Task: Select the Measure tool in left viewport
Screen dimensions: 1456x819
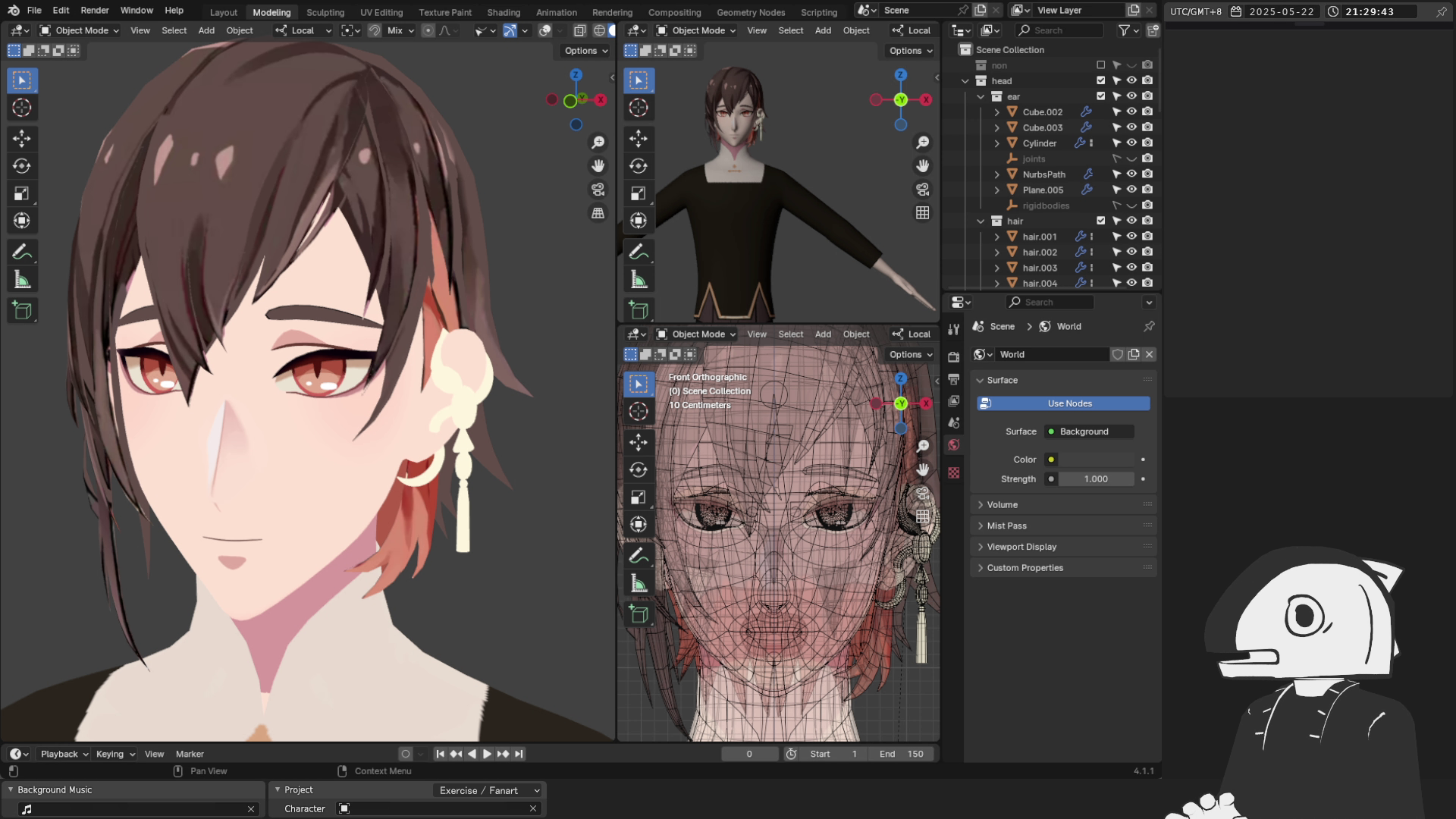Action: coord(21,280)
